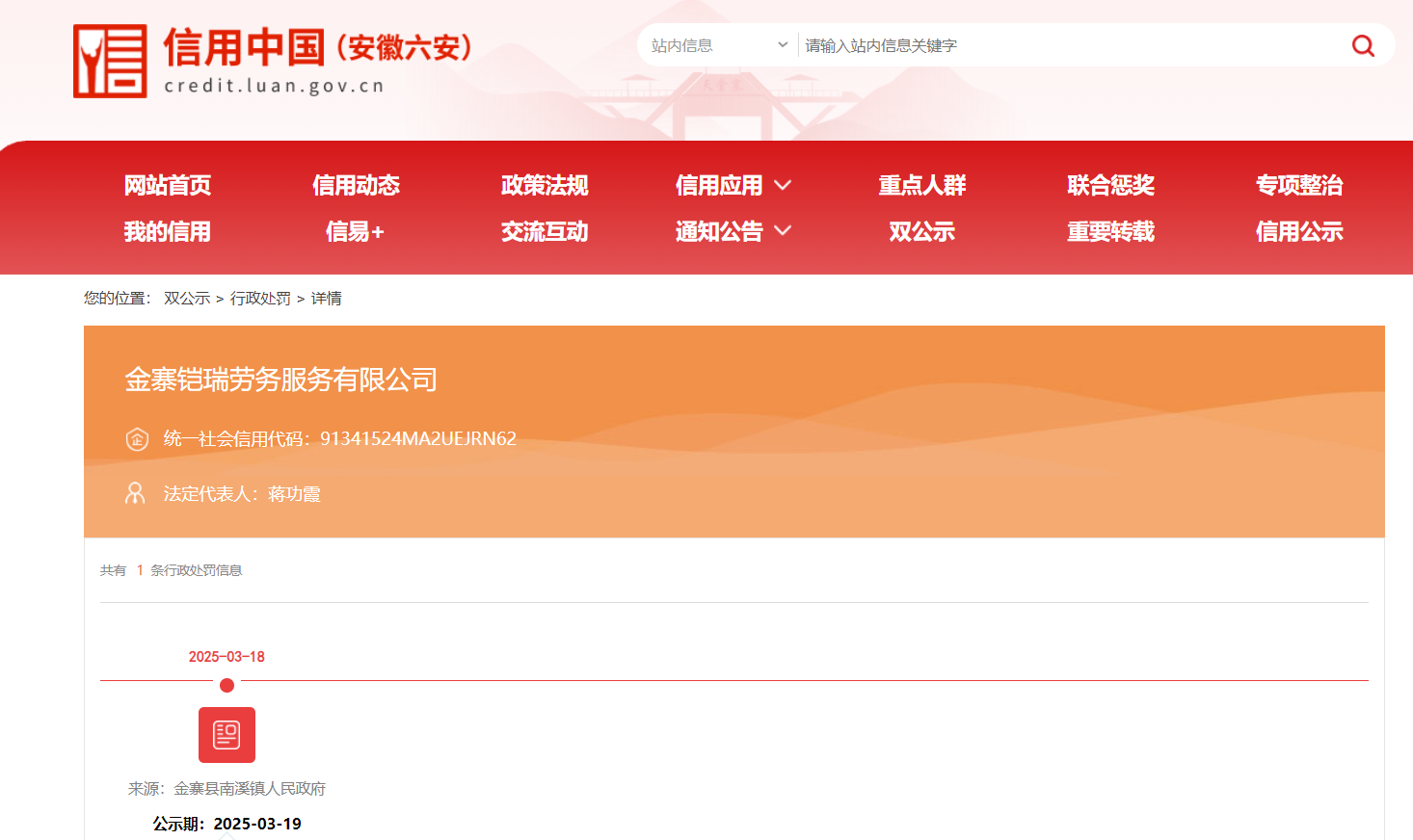Open the 重要转载 menu item

point(1111,231)
